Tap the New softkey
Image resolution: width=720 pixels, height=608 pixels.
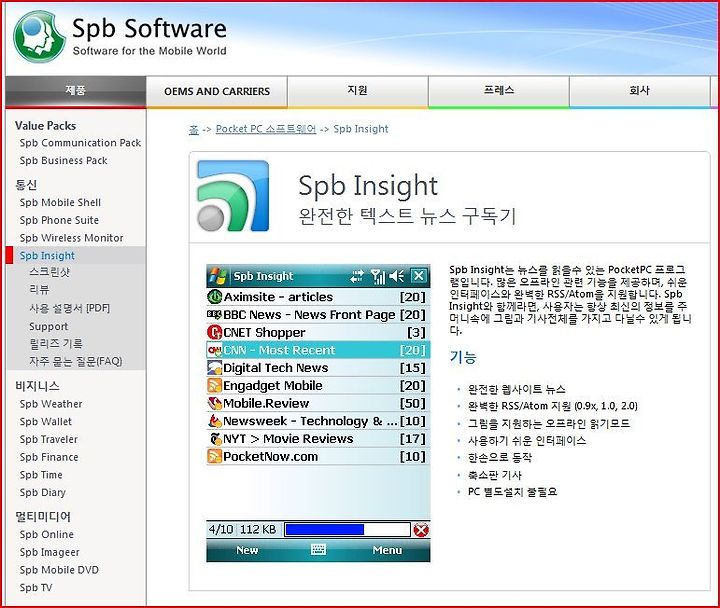[247, 550]
